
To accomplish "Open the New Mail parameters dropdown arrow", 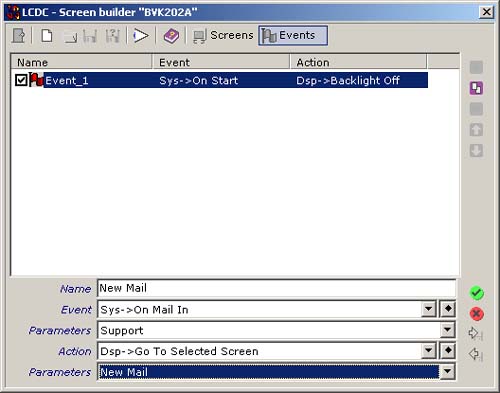I will (447, 372).
